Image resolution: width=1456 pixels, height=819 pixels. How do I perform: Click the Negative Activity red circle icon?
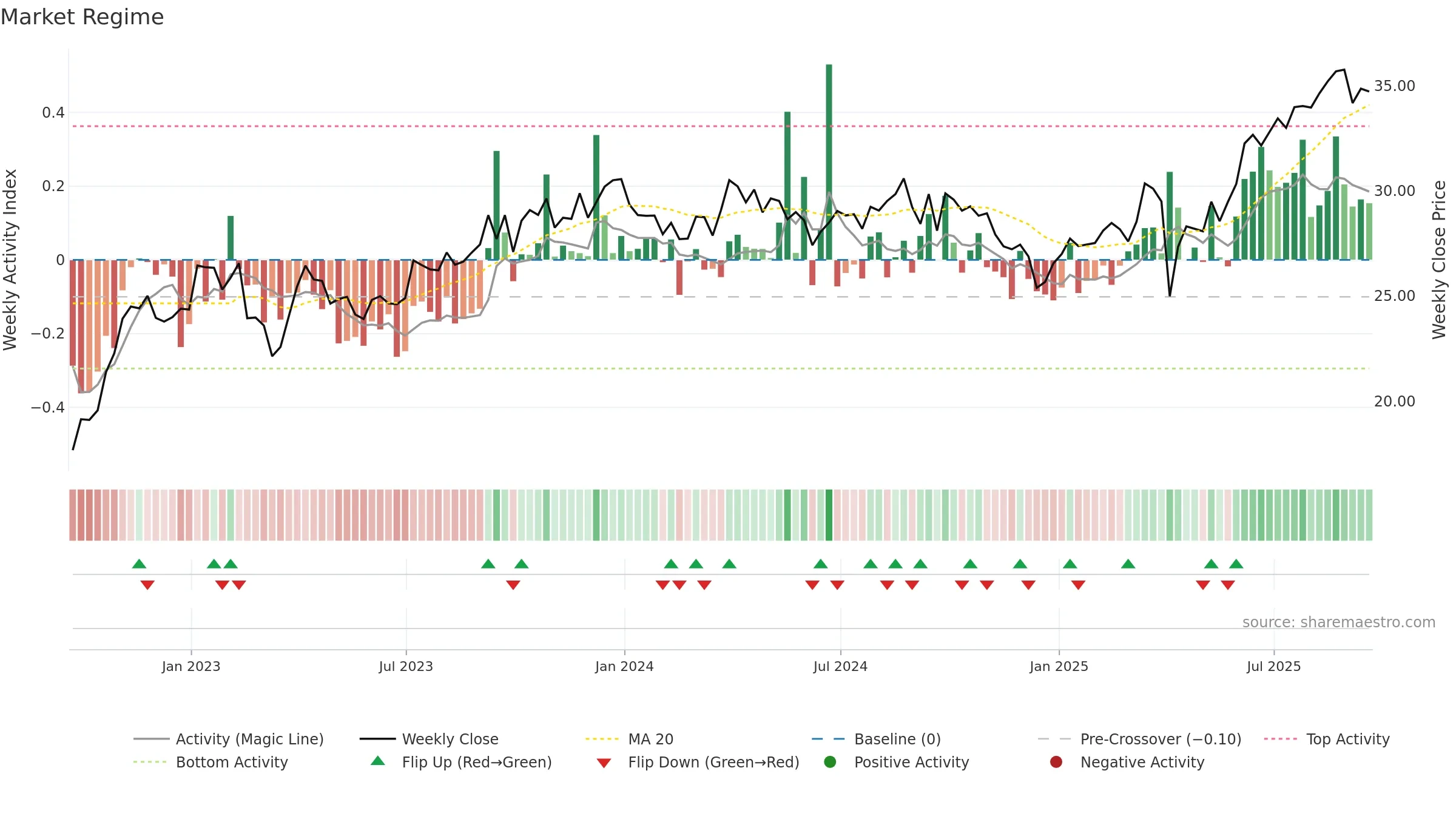click(x=1056, y=762)
